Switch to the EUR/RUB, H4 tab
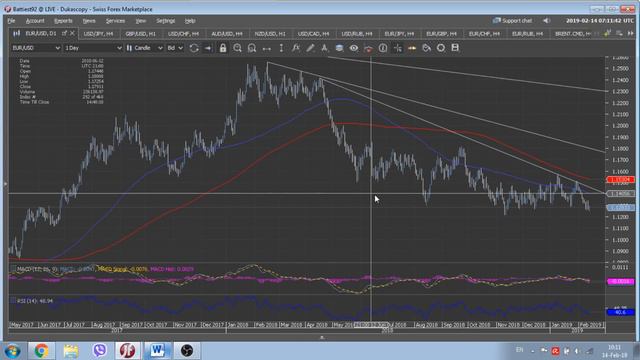 527,33
